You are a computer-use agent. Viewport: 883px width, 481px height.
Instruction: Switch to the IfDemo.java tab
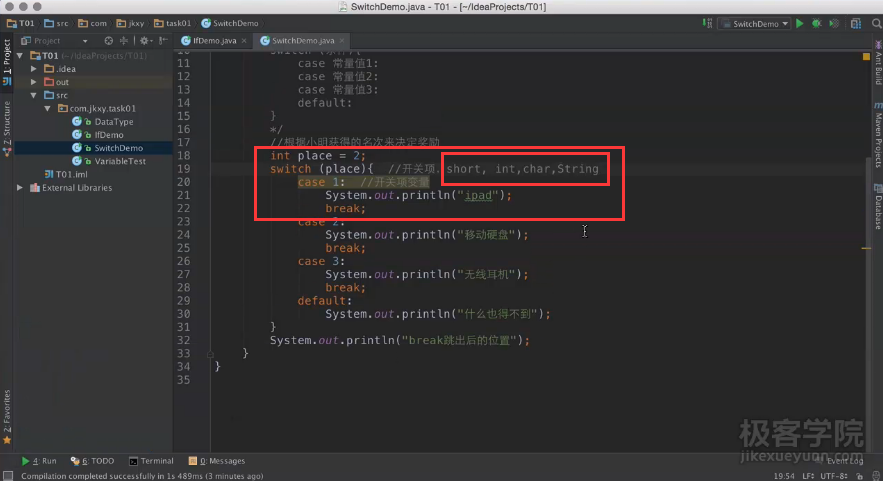tap(213, 41)
